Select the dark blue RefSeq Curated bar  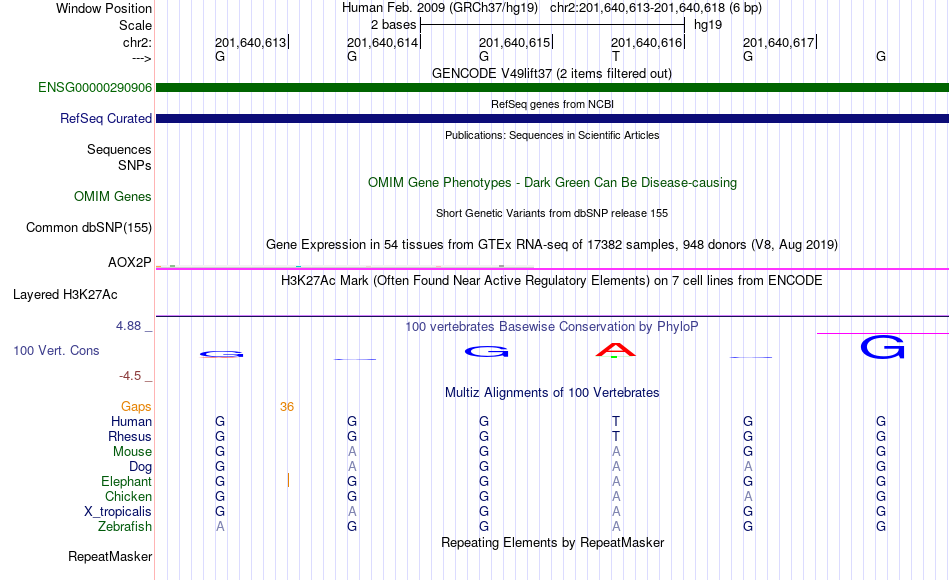[x=552, y=118]
